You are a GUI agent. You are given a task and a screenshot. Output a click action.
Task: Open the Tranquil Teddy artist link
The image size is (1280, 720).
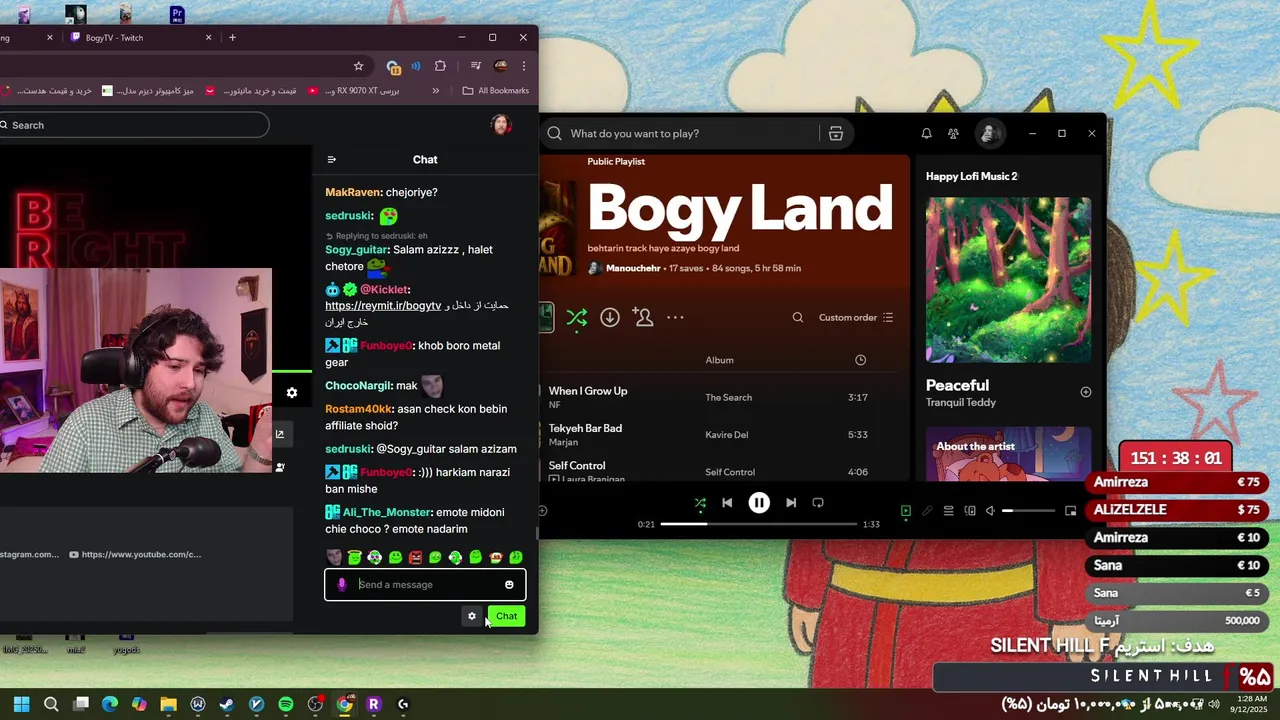[961, 402]
